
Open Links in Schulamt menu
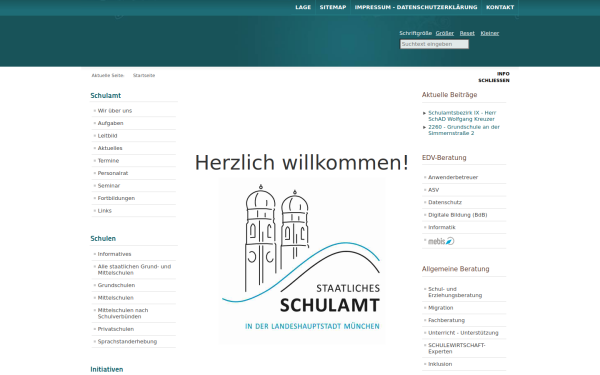click(x=104, y=211)
